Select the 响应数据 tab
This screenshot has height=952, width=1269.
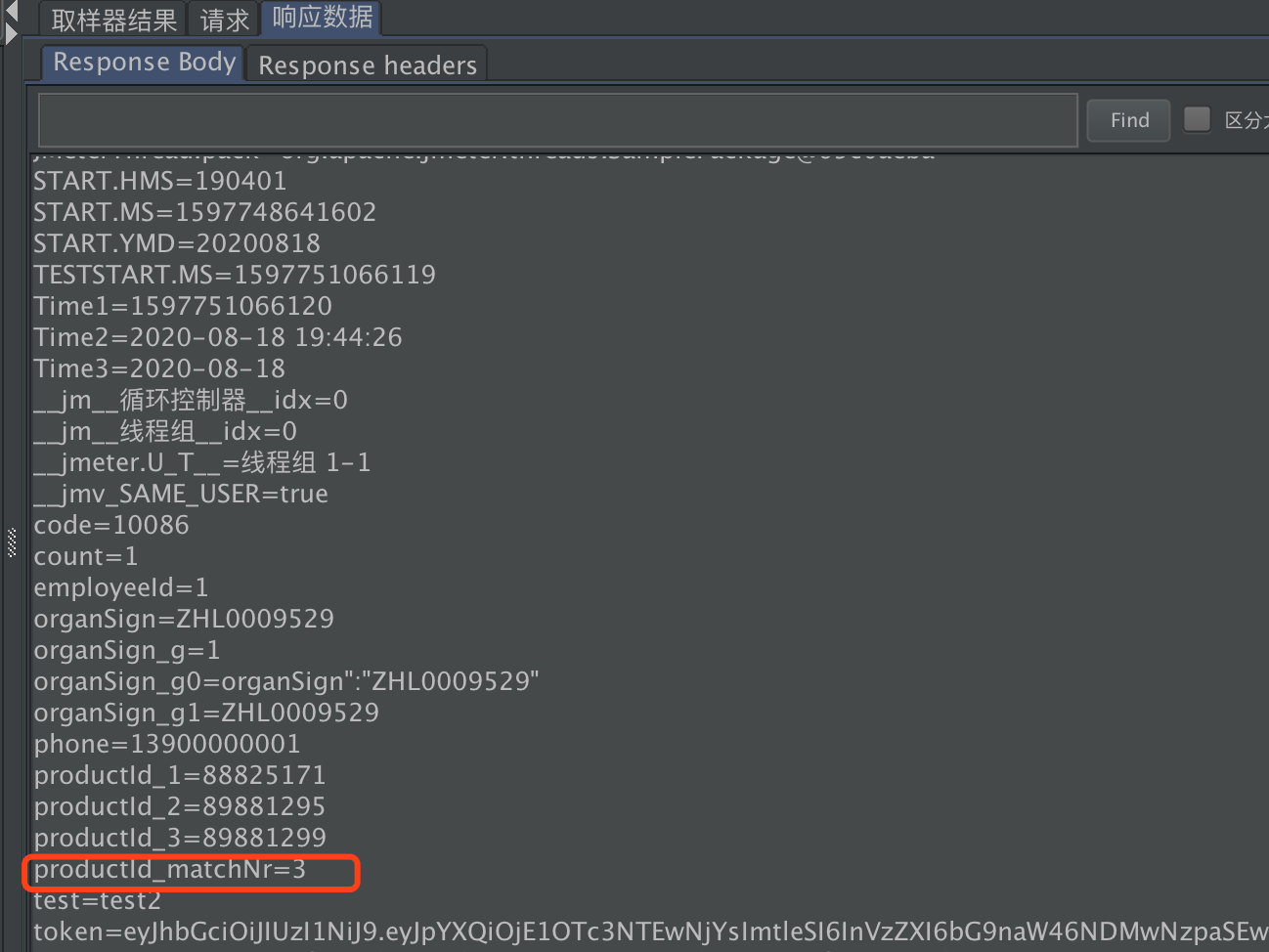tap(323, 18)
